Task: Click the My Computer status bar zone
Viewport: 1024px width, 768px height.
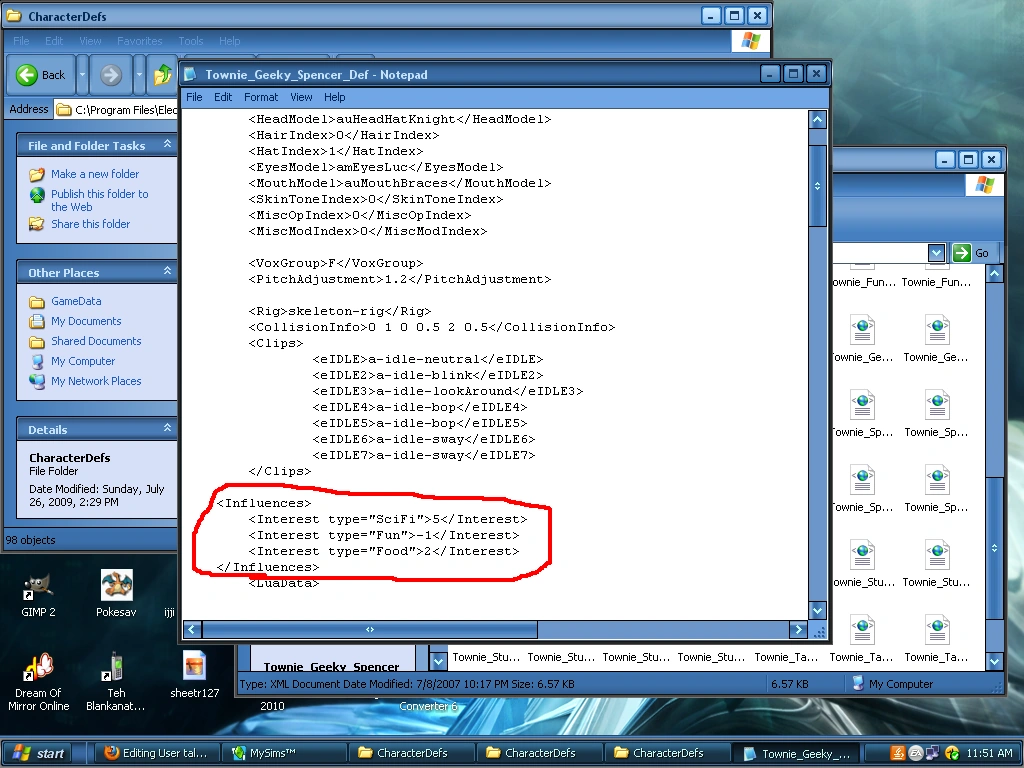Action: pos(893,684)
